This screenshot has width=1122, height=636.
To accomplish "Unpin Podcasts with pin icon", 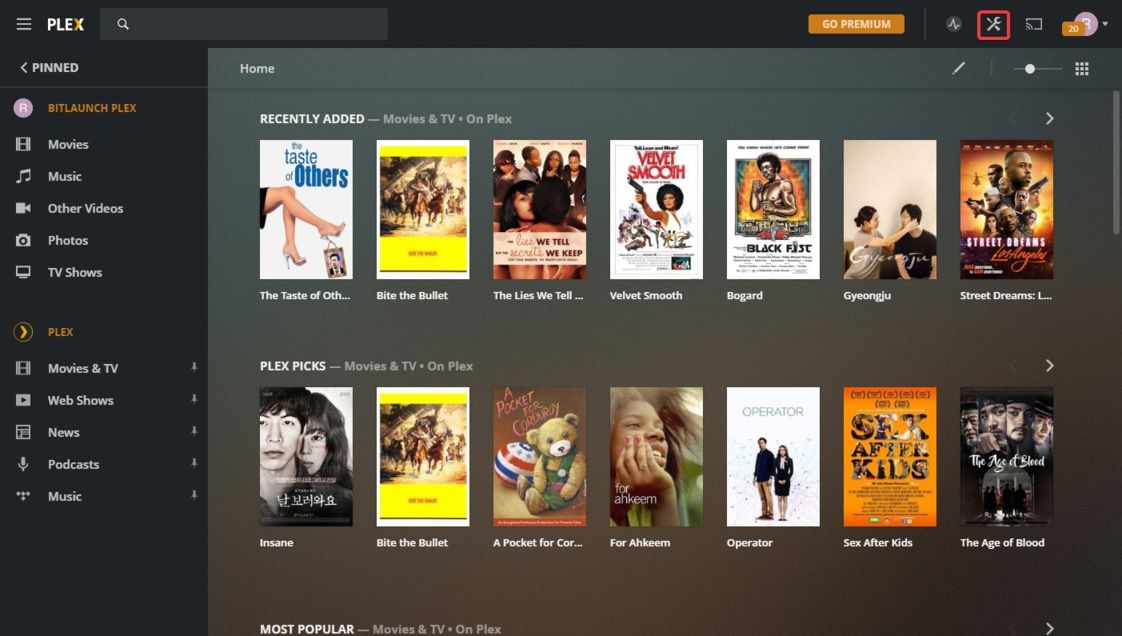I will [194, 464].
